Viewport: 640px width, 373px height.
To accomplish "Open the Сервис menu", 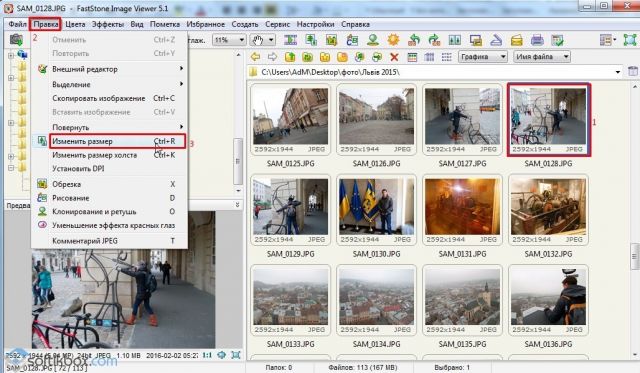I will pyautogui.click(x=278, y=24).
